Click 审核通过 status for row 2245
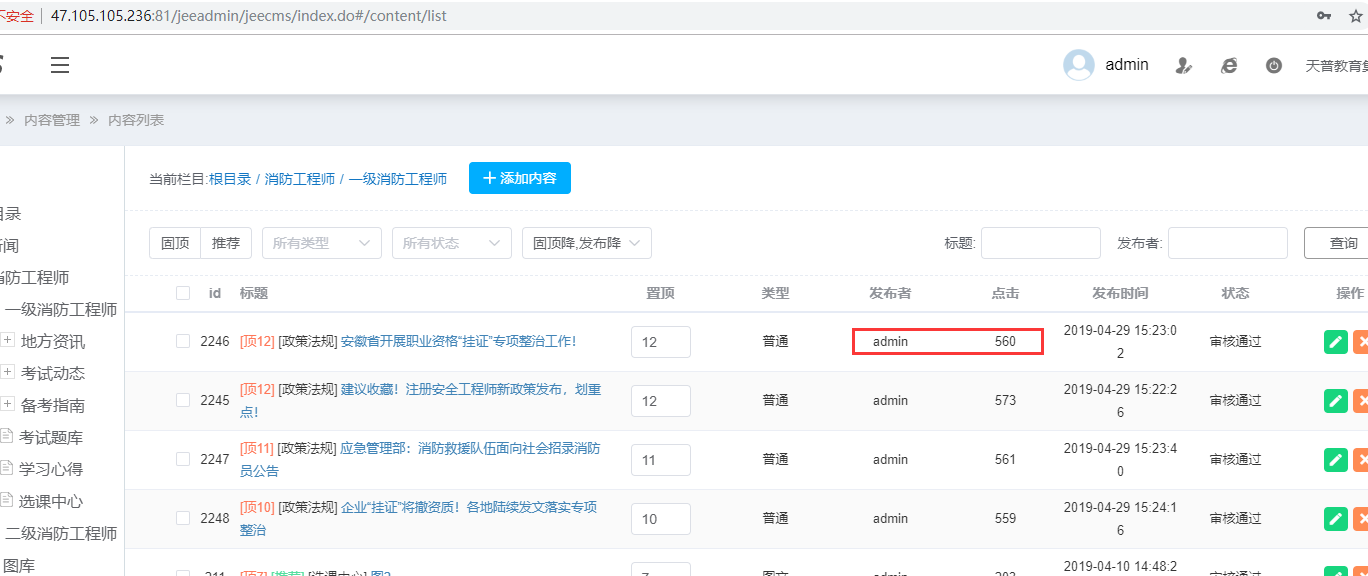Screen dimensions: 1368x576 point(1236,400)
